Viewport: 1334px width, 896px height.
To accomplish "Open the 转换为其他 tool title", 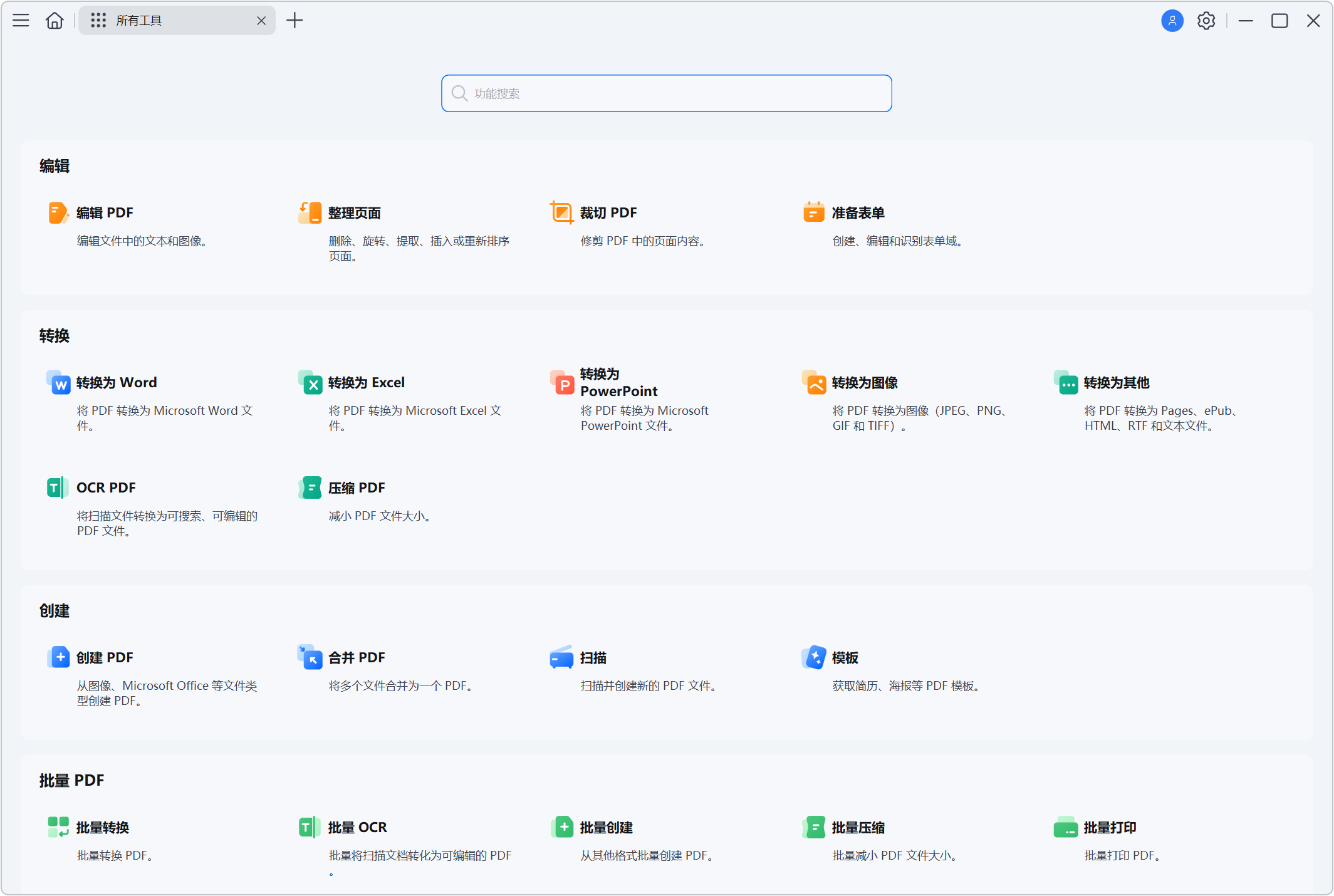I will click(1117, 383).
